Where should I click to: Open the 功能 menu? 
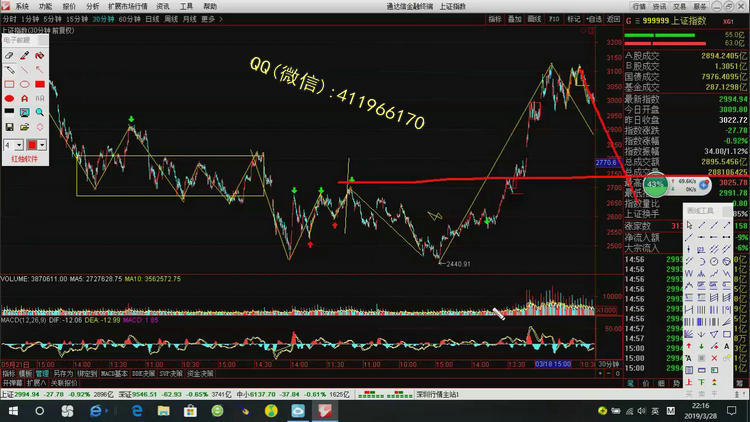pyautogui.click(x=45, y=7)
